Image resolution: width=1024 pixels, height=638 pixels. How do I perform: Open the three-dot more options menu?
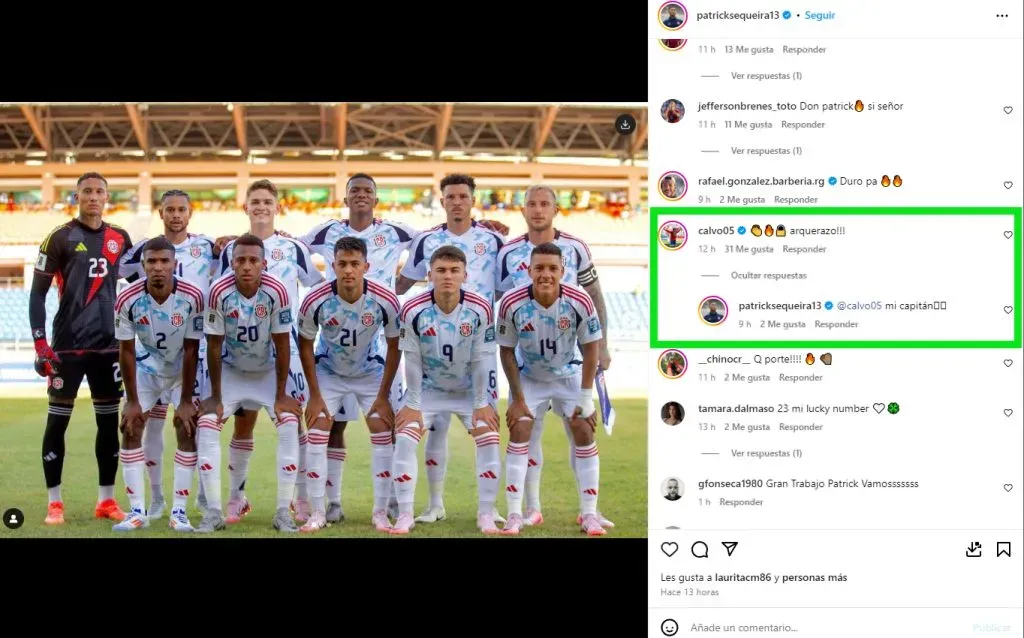[1002, 16]
